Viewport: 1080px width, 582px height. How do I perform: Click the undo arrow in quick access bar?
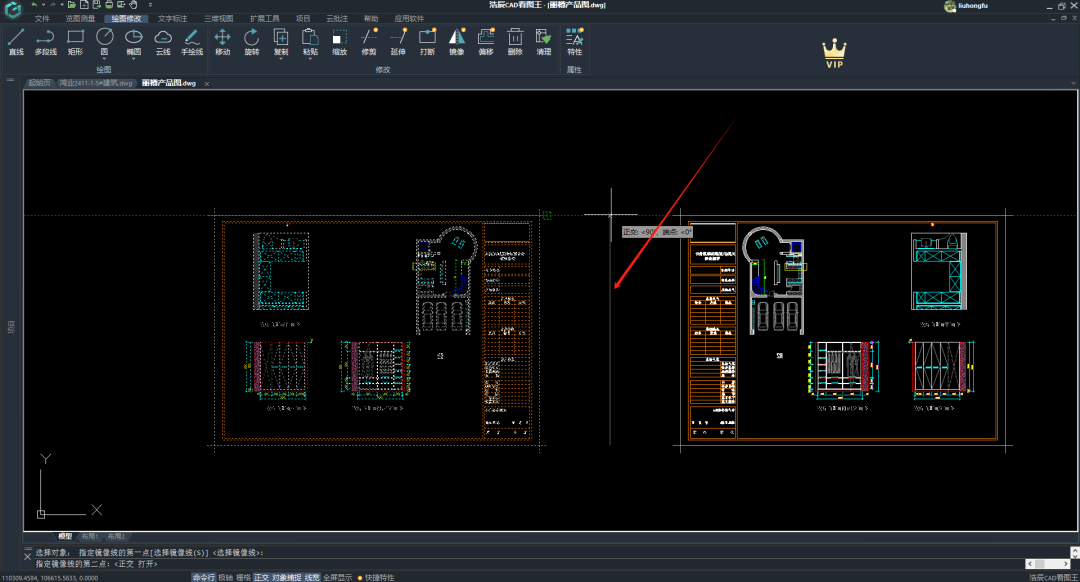(x=34, y=5)
